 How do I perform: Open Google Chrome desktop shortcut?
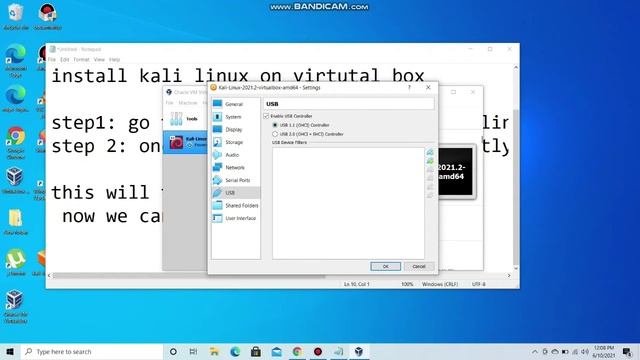(x=16, y=143)
